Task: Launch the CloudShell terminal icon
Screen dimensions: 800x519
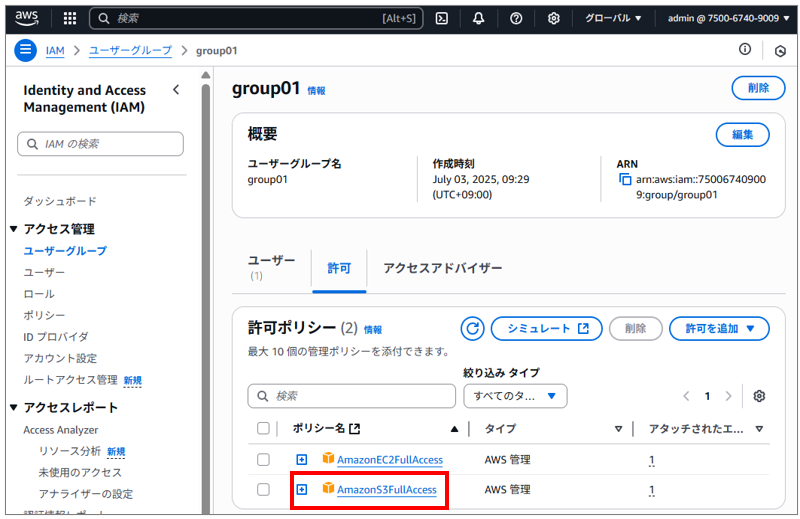Action: click(442, 18)
